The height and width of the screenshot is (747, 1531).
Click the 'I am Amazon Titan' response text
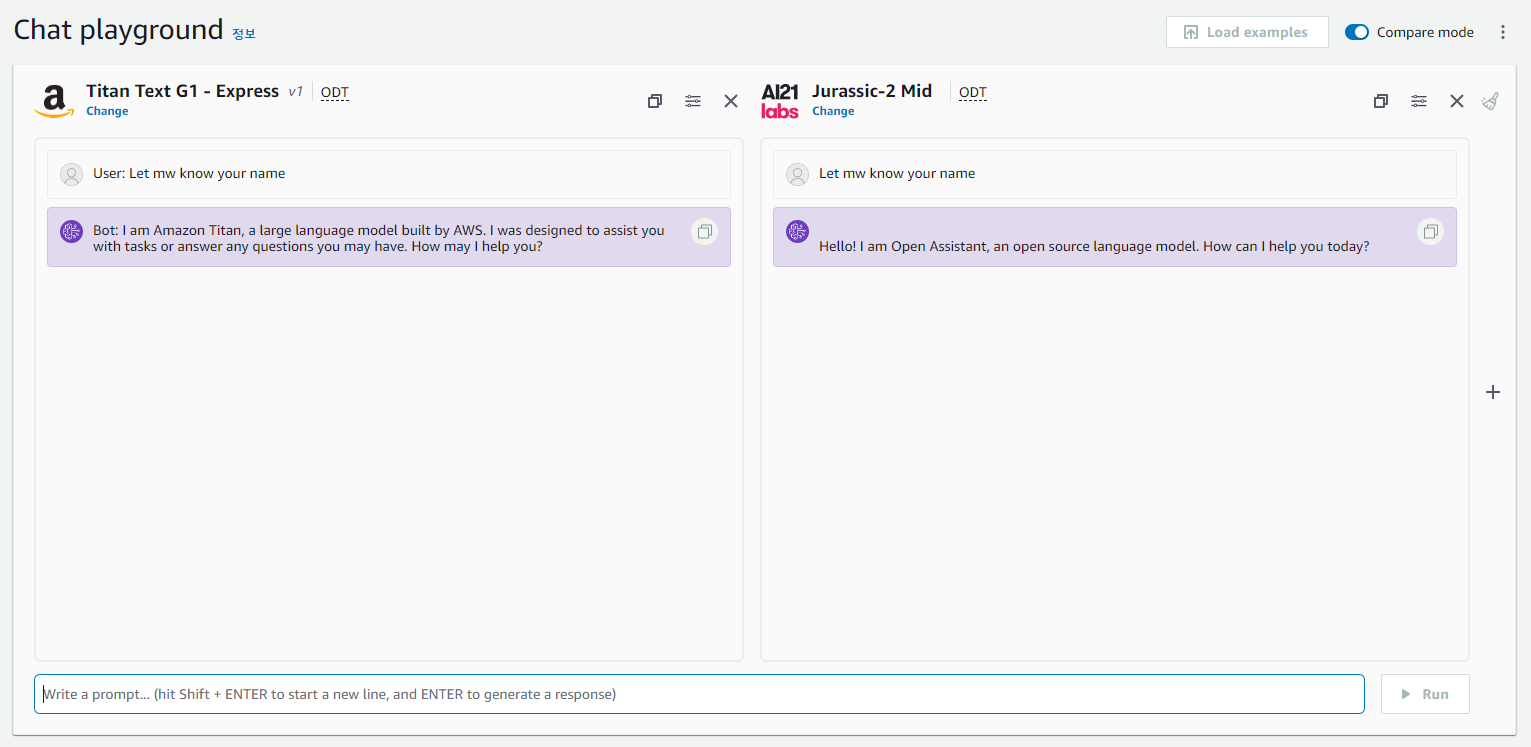tap(379, 238)
